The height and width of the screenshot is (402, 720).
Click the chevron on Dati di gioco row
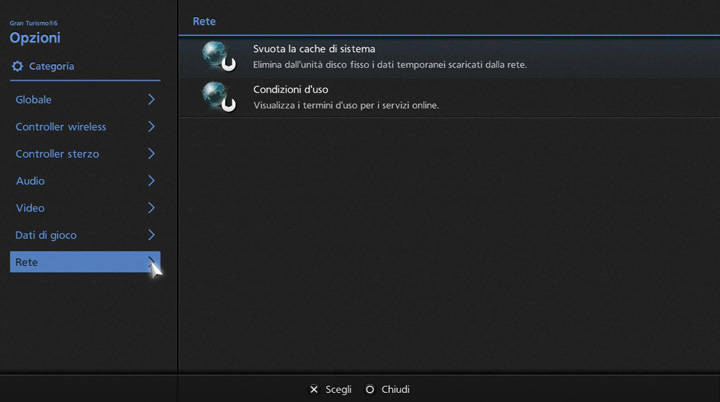151,235
